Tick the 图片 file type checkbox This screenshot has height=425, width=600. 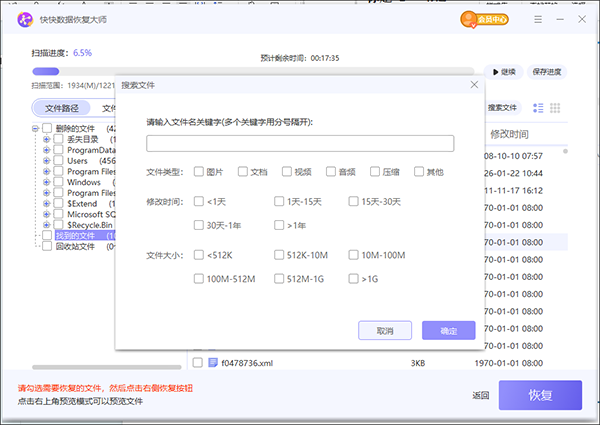[199, 171]
